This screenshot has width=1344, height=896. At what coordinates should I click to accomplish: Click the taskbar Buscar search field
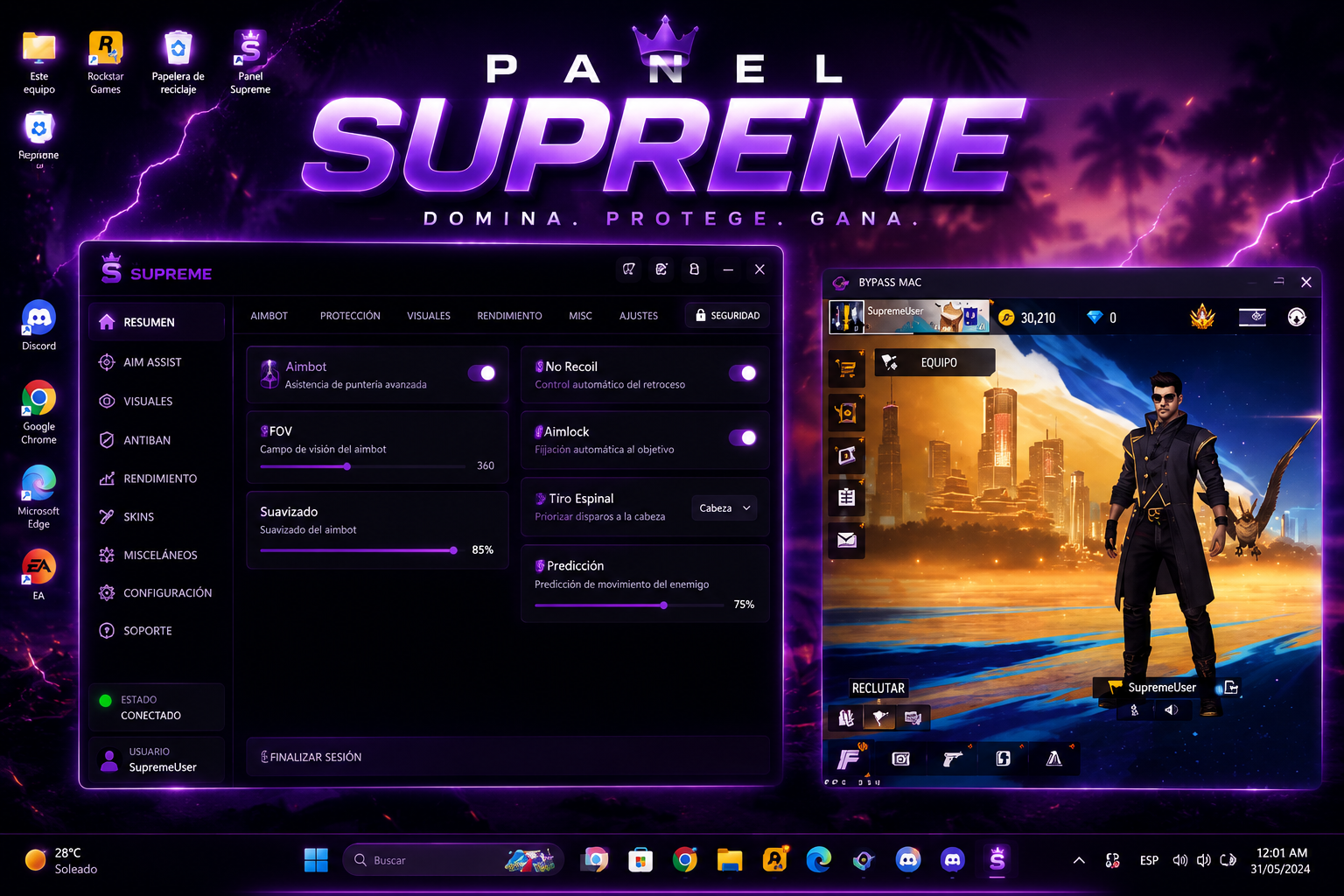[x=453, y=860]
